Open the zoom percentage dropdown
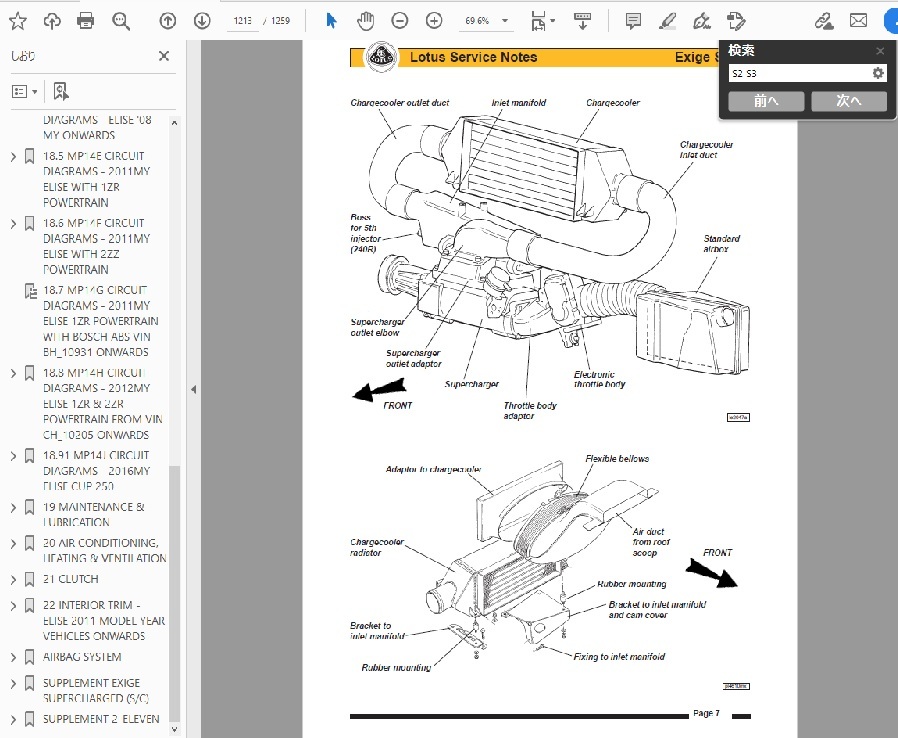This screenshot has height=738, width=898. (505, 21)
